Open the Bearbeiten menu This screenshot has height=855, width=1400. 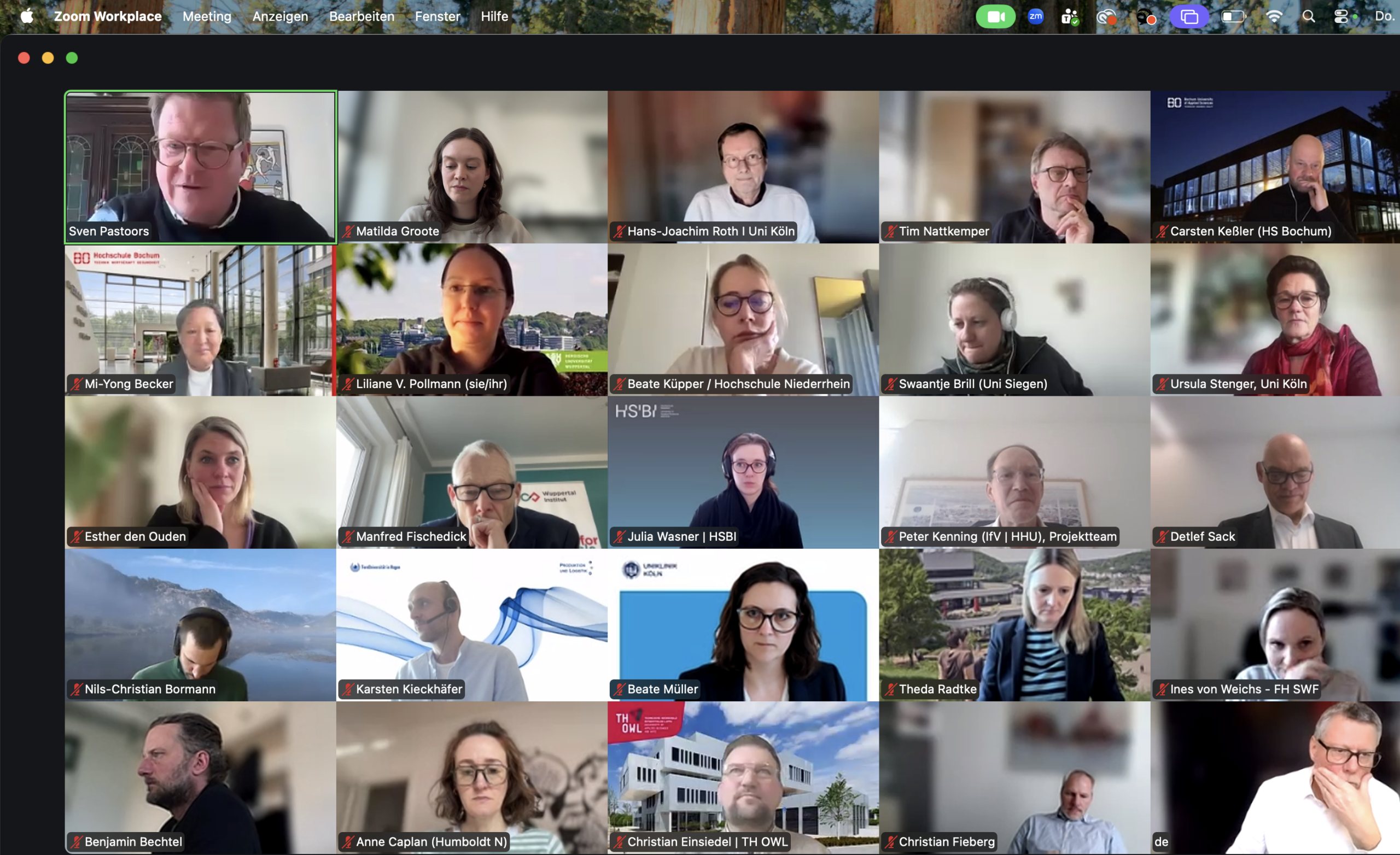(x=361, y=16)
